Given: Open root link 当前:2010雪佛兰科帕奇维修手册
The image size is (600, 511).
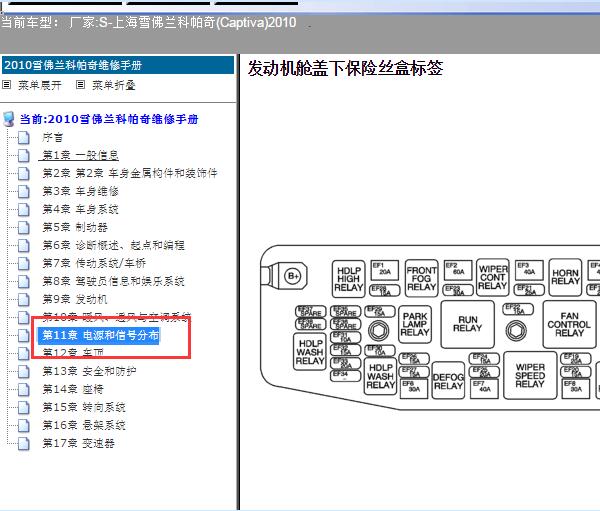Looking at the screenshot, I should click(x=109, y=119).
